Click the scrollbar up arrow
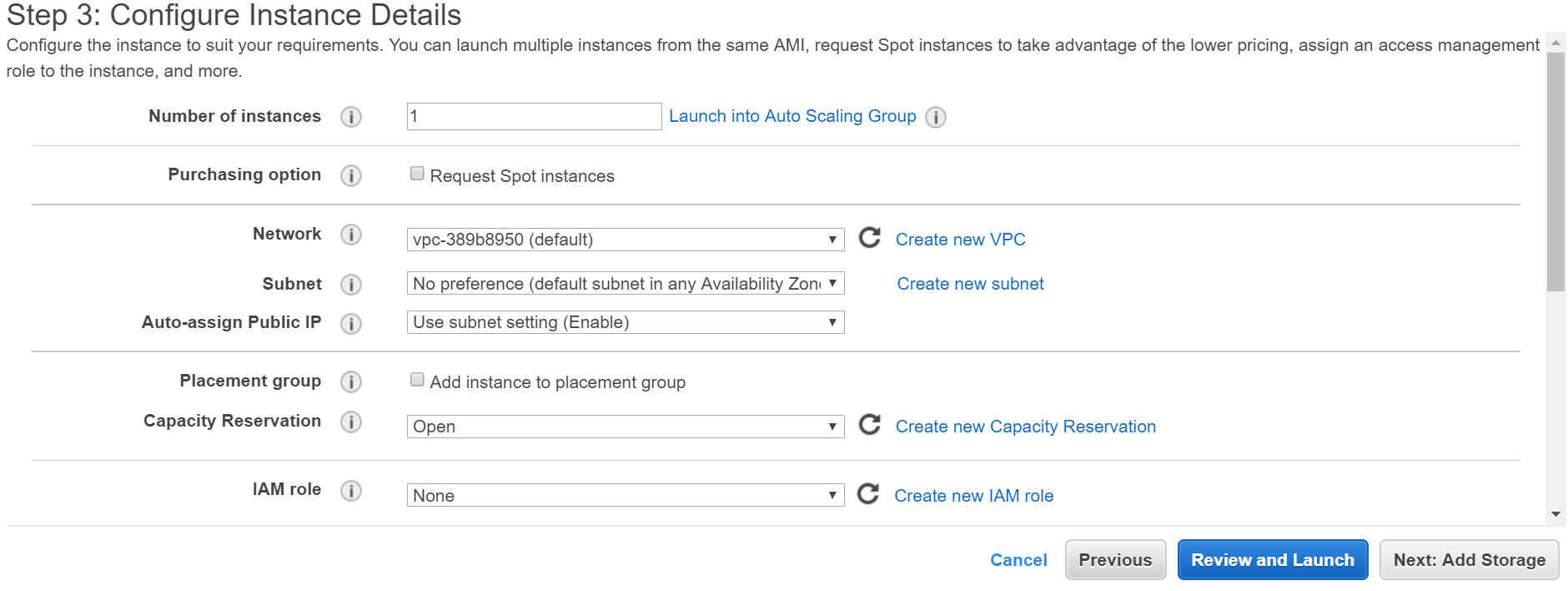The image size is (1568, 591). [1555, 43]
